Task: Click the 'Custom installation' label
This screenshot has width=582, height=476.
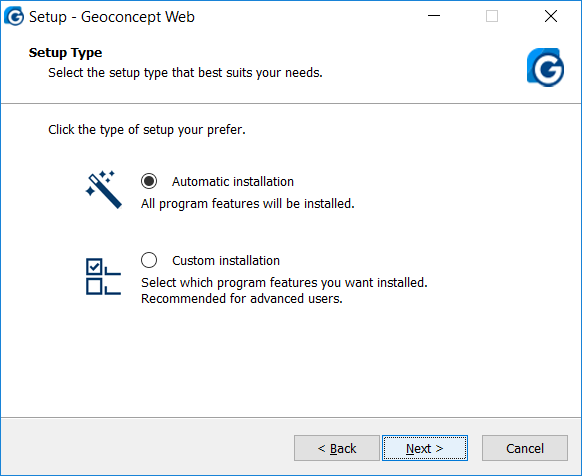Action: [226, 261]
